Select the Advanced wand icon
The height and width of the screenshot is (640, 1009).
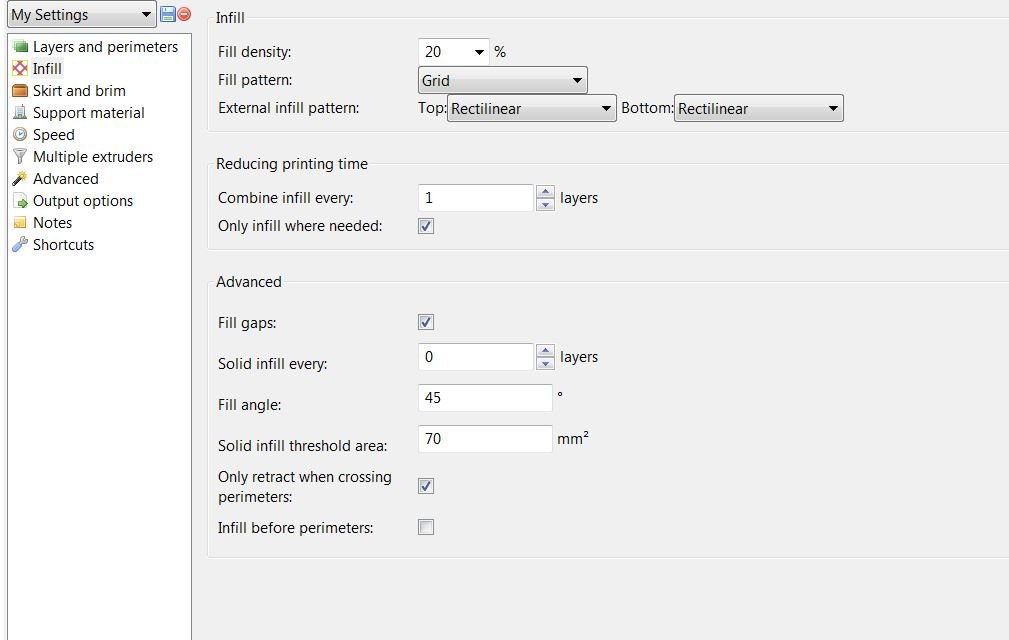tap(20, 178)
